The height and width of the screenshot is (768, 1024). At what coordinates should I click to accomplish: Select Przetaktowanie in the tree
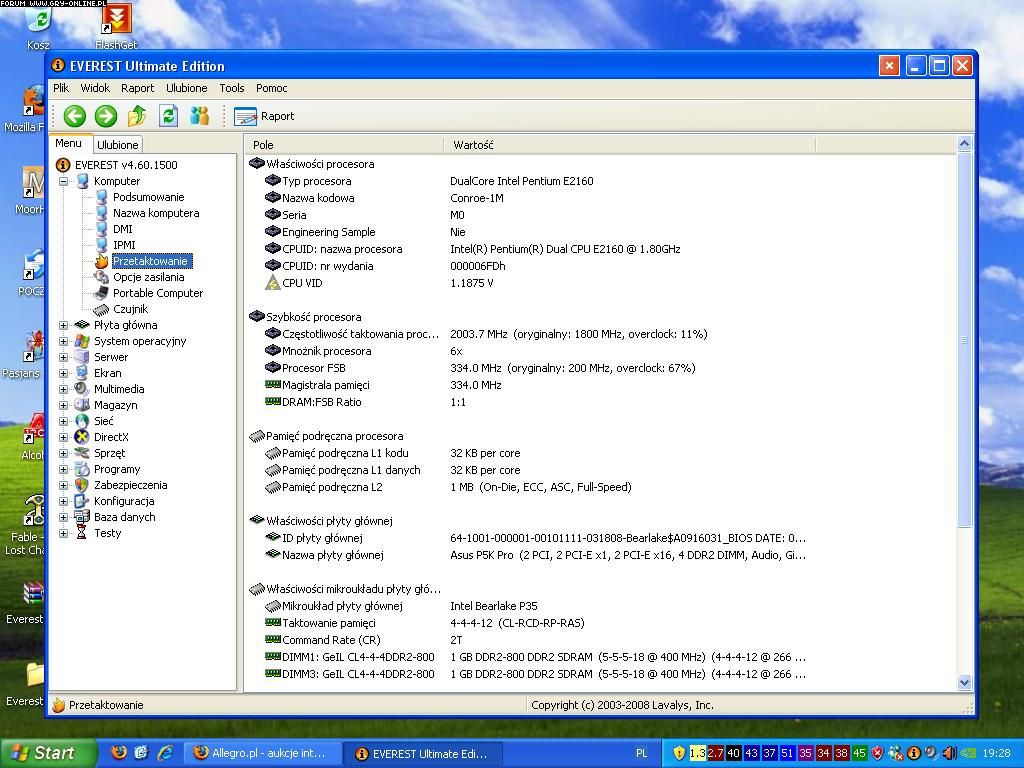(151, 261)
